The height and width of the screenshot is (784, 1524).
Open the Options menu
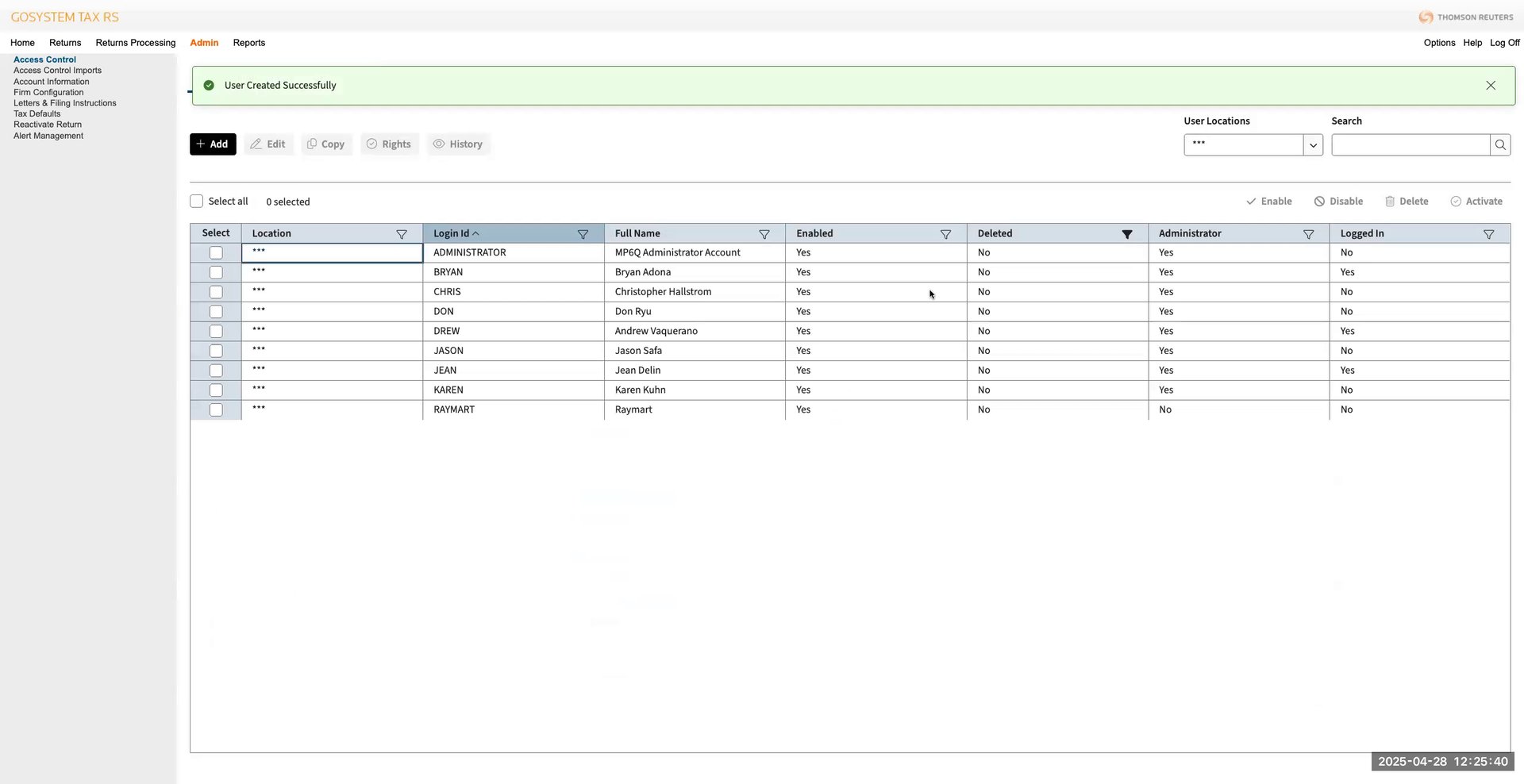pyautogui.click(x=1439, y=43)
